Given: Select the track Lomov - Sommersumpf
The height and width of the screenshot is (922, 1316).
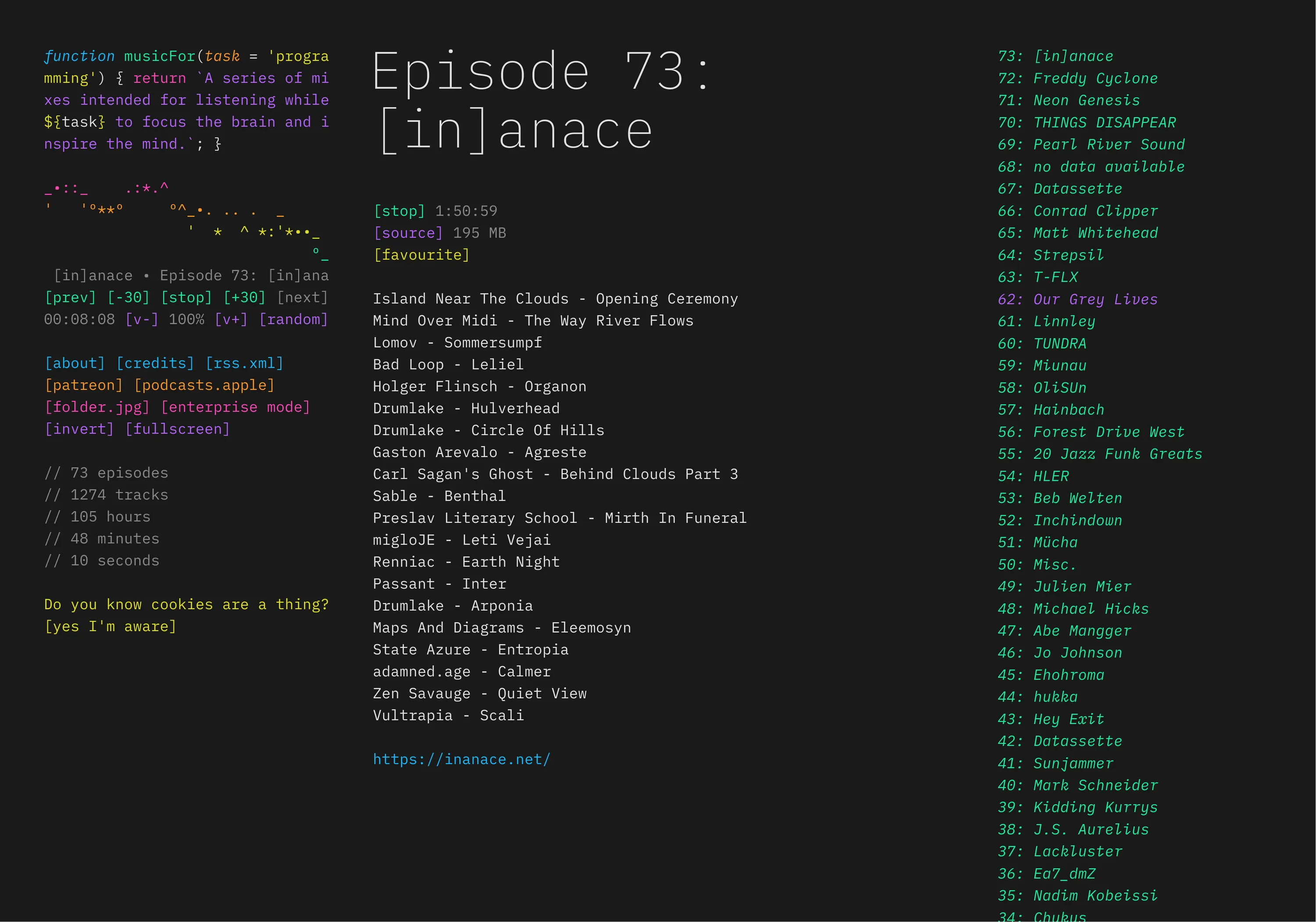Looking at the screenshot, I should point(458,342).
